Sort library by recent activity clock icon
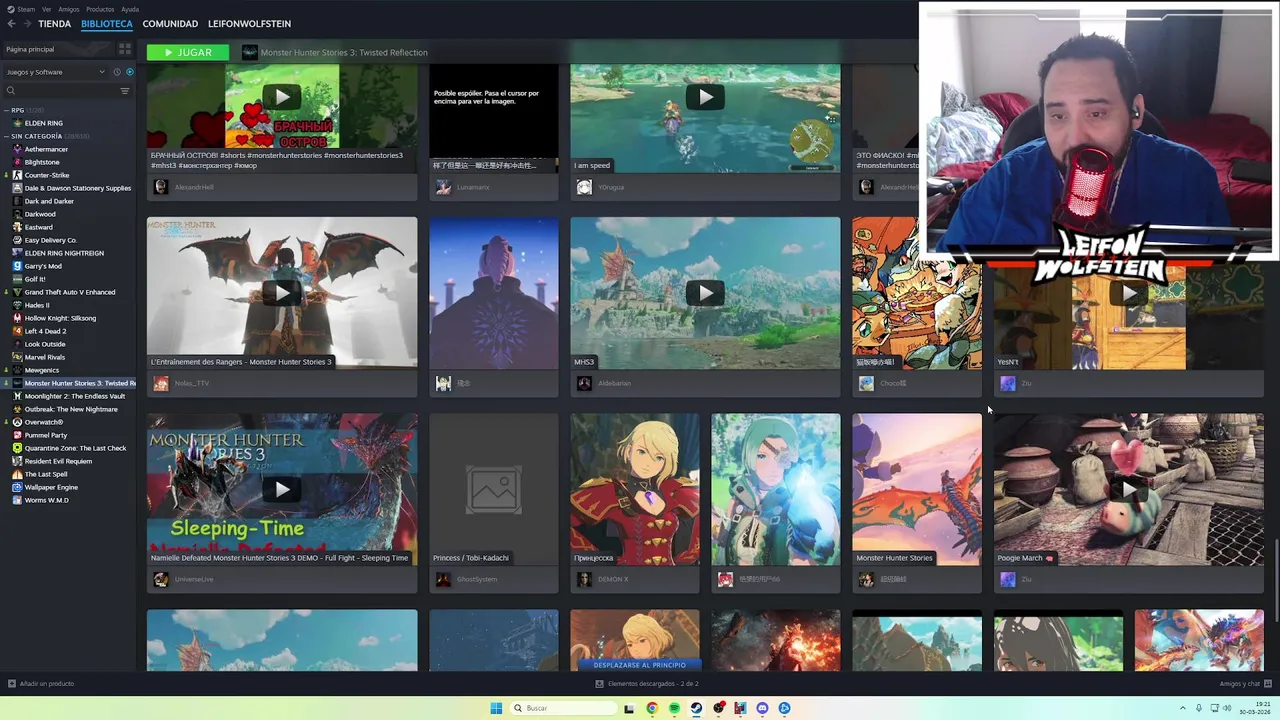Screen dimensions: 1280x720 click(x=117, y=72)
